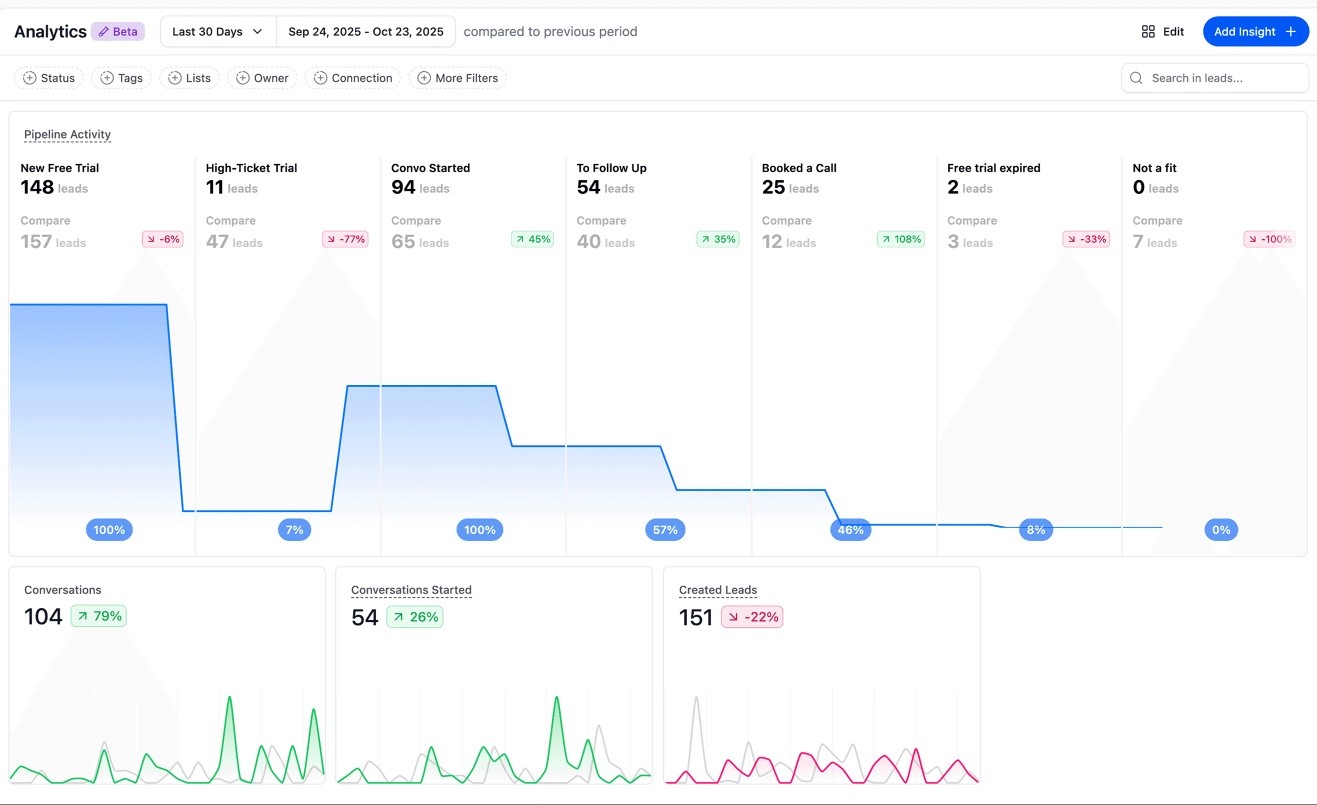Click the Analytics page title

click(50, 32)
